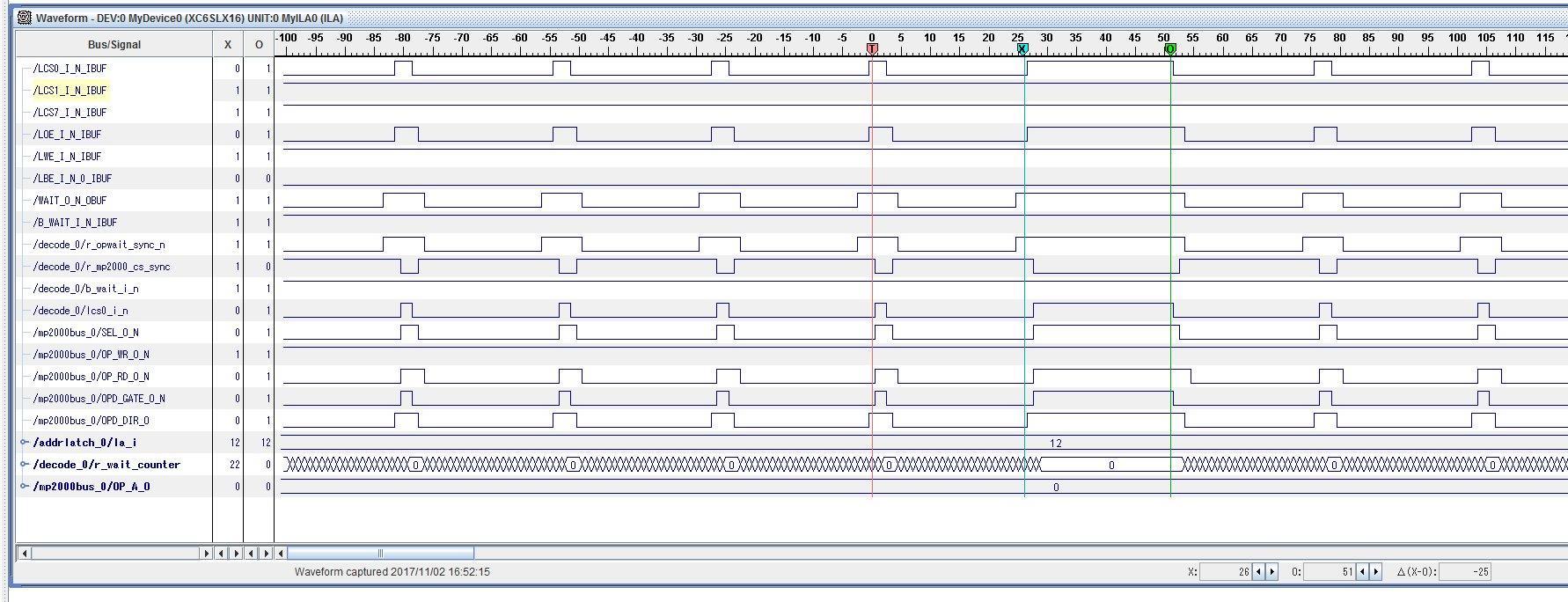Screen dimensions: 1568x602
Task: Select signal /mp2000bus_0/OP_RD_O_N
Action: click(x=91, y=376)
